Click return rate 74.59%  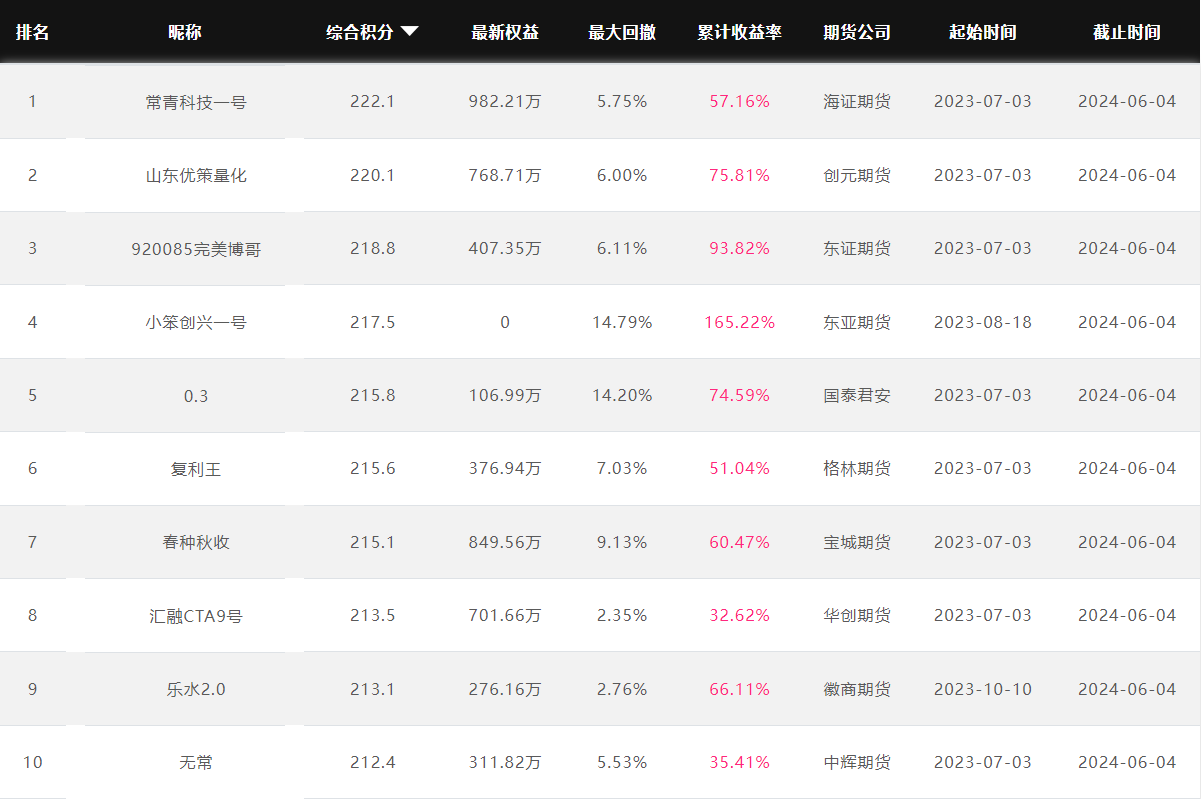click(x=740, y=395)
